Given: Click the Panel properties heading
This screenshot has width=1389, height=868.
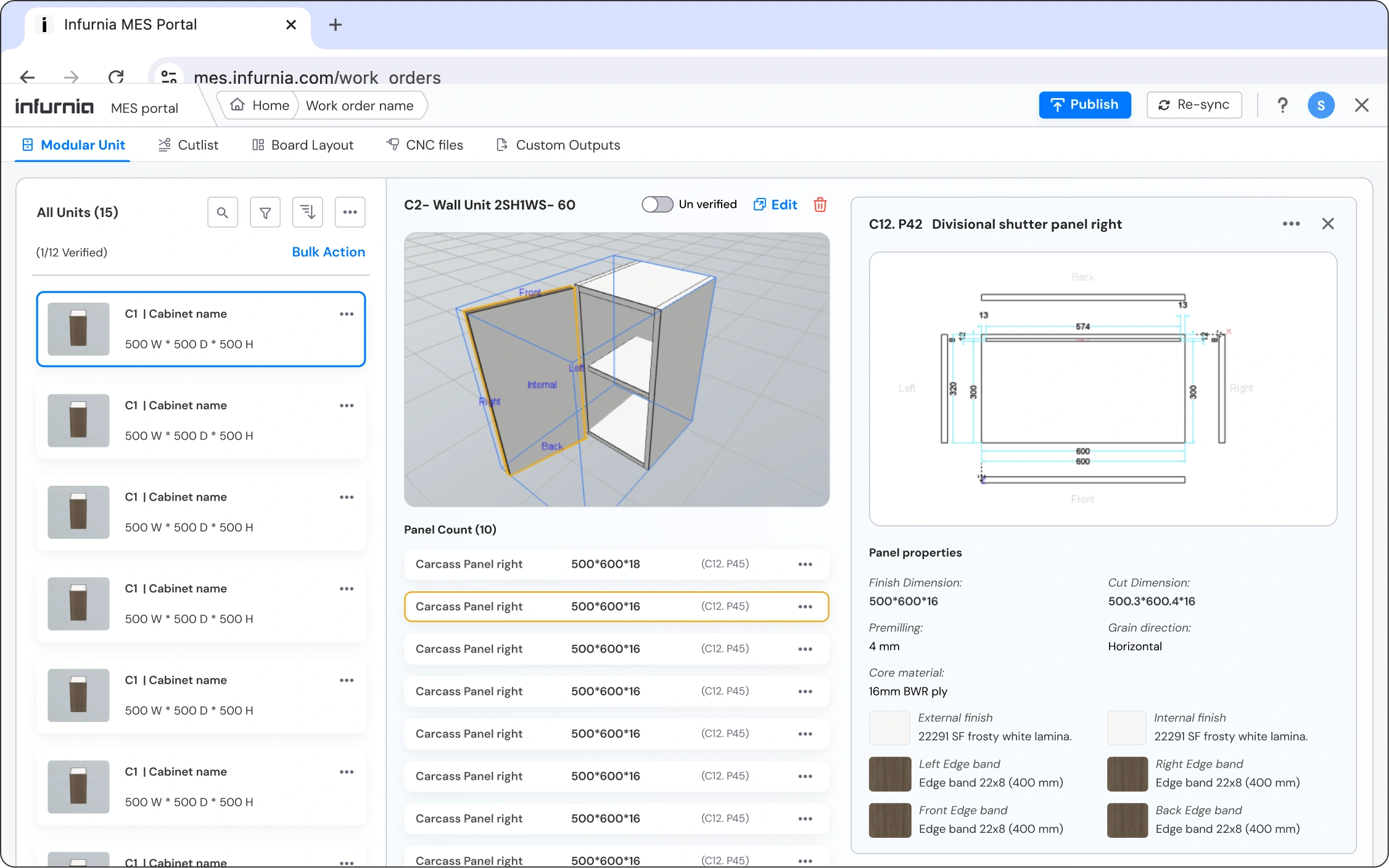Looking at the screenshot, I should pos(915,552).
